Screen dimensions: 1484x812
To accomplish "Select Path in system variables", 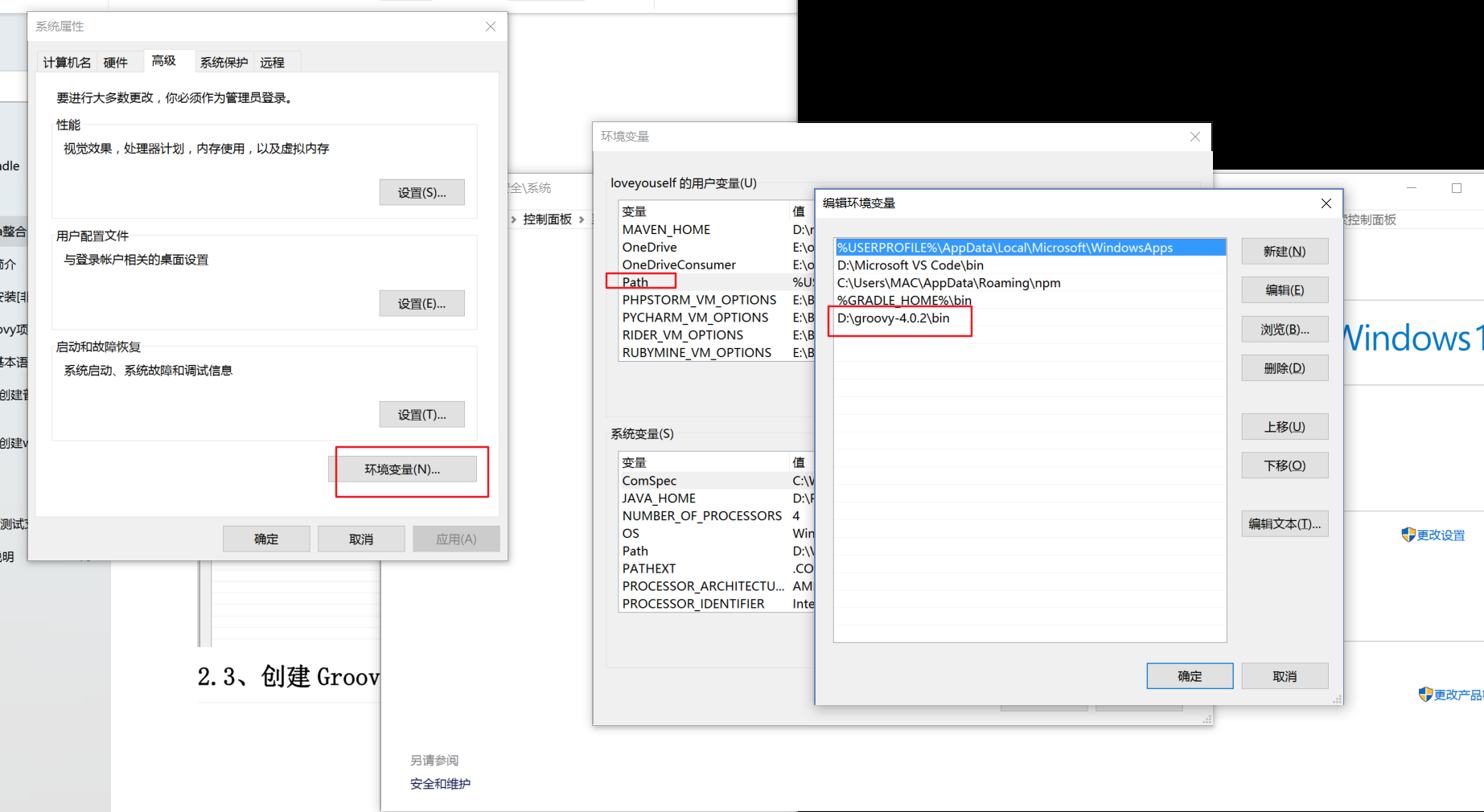I will (x=717, y=552).
